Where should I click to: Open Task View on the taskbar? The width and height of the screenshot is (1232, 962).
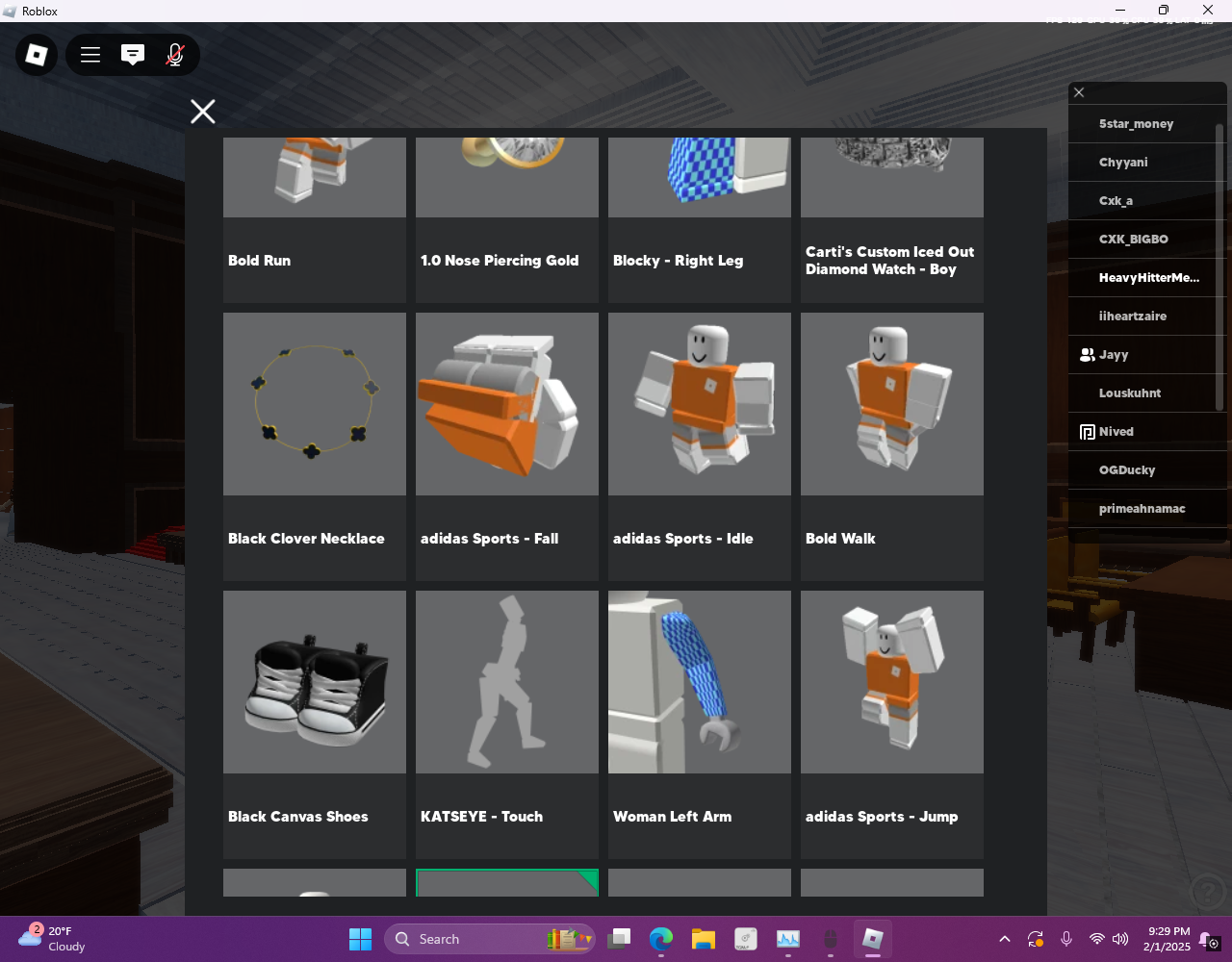point(619,939)
